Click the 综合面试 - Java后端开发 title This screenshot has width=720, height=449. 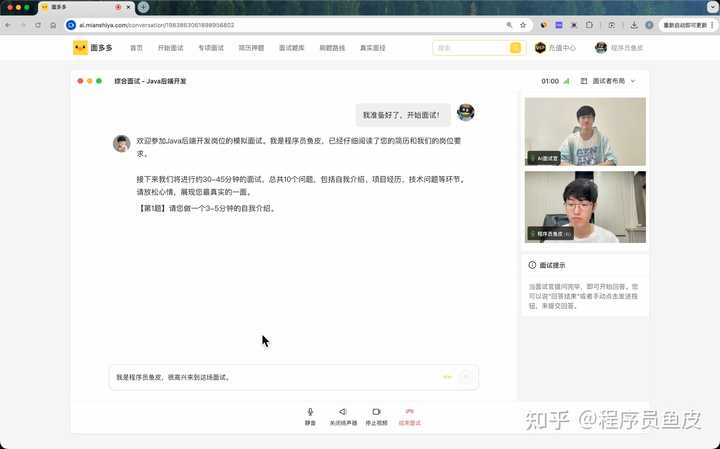(x=150, y=81)
